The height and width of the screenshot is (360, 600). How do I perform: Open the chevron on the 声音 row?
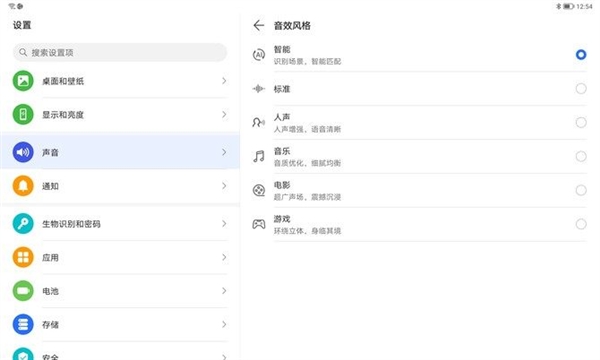[224, 152]
